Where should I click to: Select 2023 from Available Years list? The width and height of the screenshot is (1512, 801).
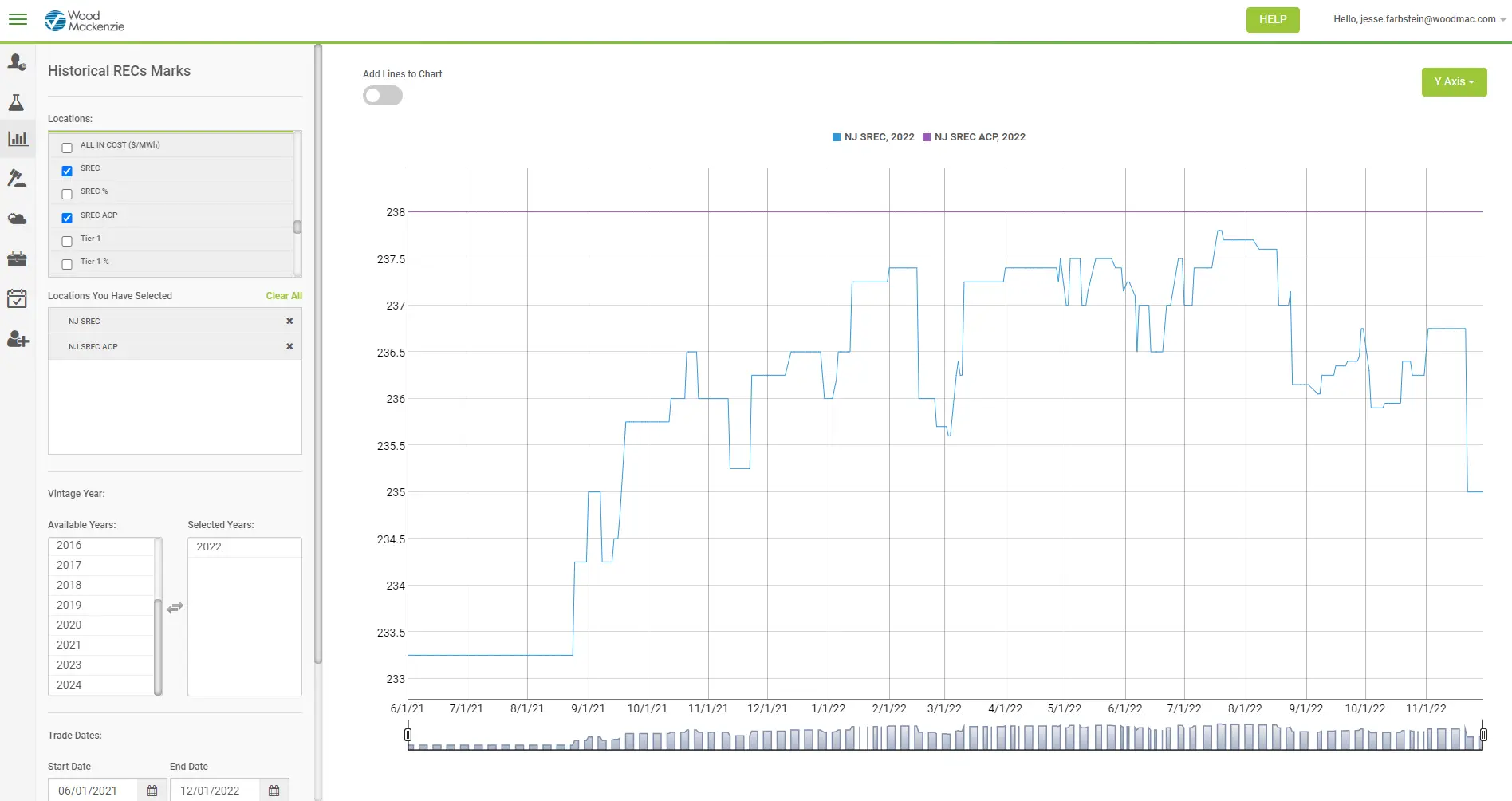(x=69, y=665)
